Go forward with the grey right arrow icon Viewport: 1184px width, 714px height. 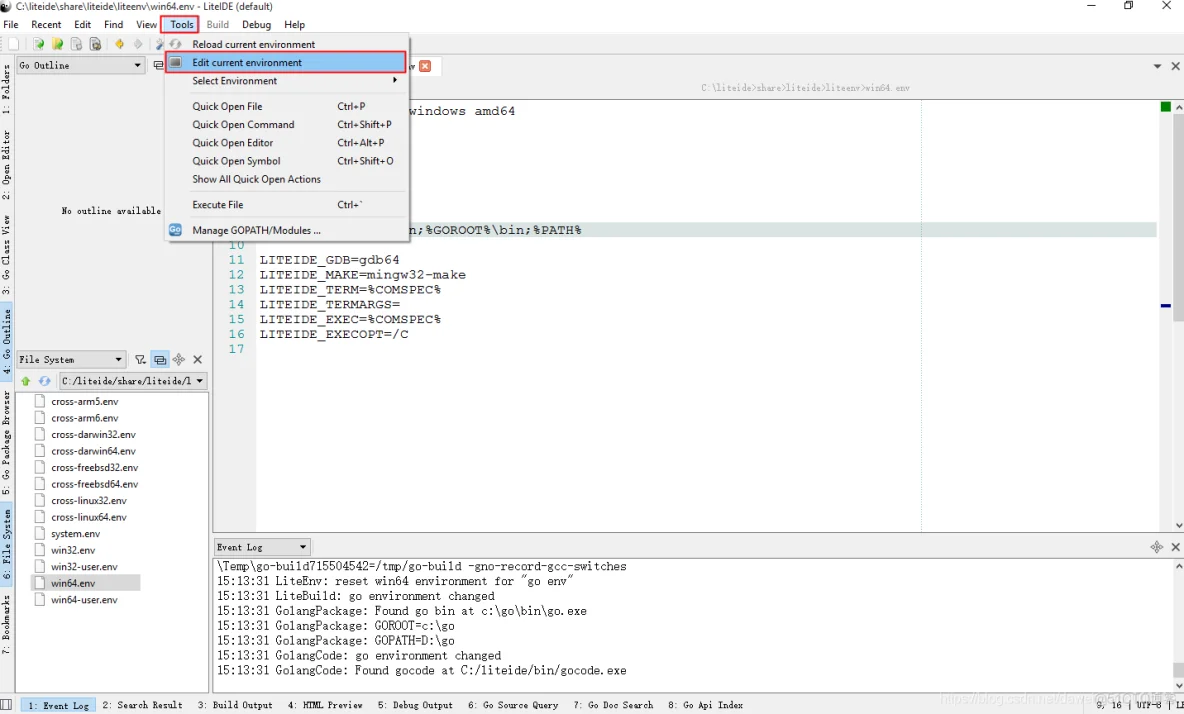[138, 45]
